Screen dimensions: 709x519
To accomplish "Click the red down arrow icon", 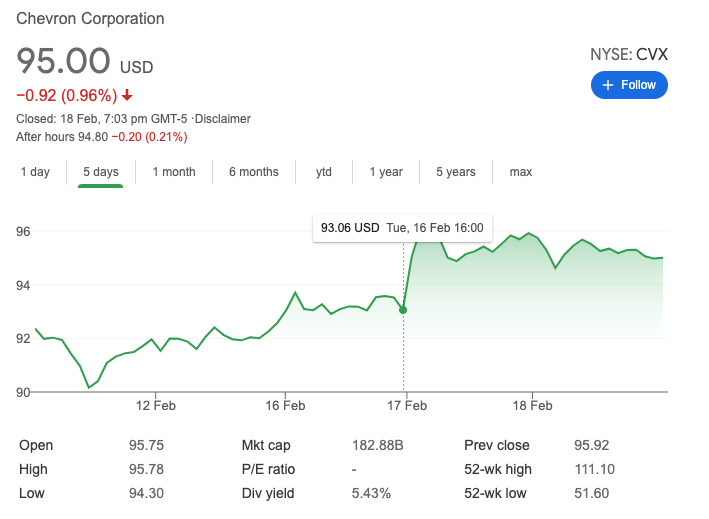I will click(127, 96).
